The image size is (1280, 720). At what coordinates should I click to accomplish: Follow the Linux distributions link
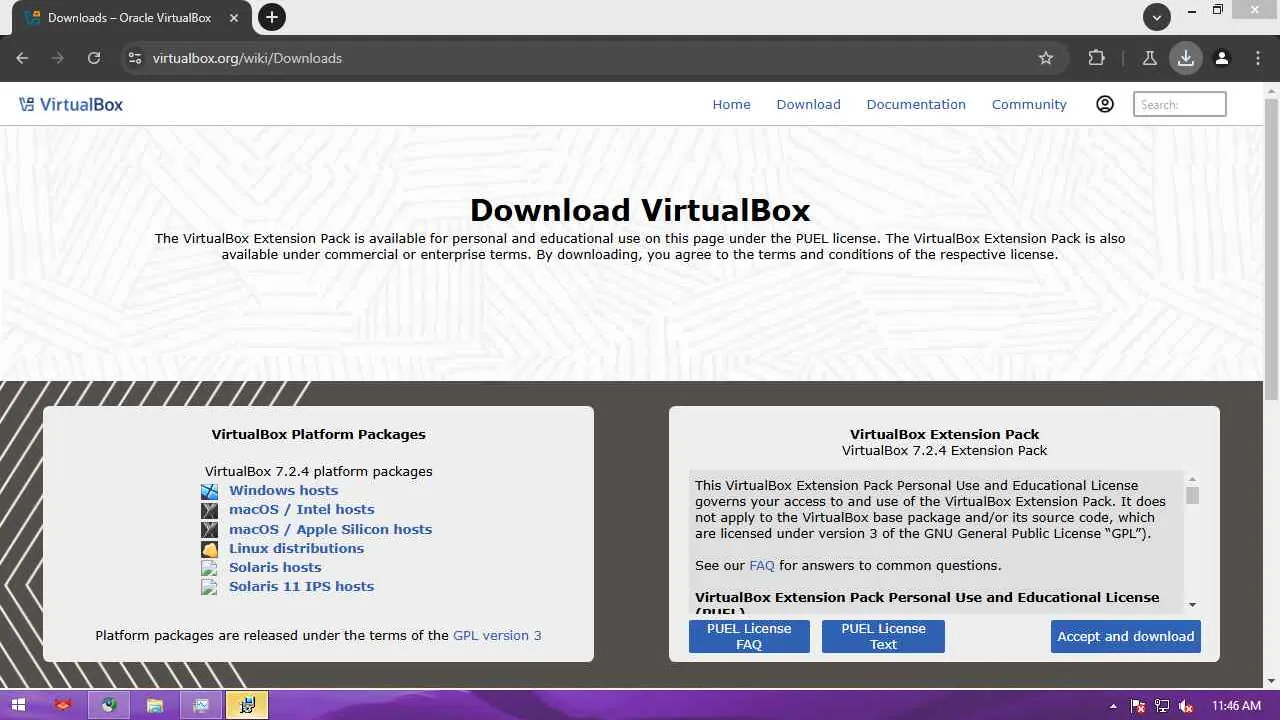[x=296, y=548]
